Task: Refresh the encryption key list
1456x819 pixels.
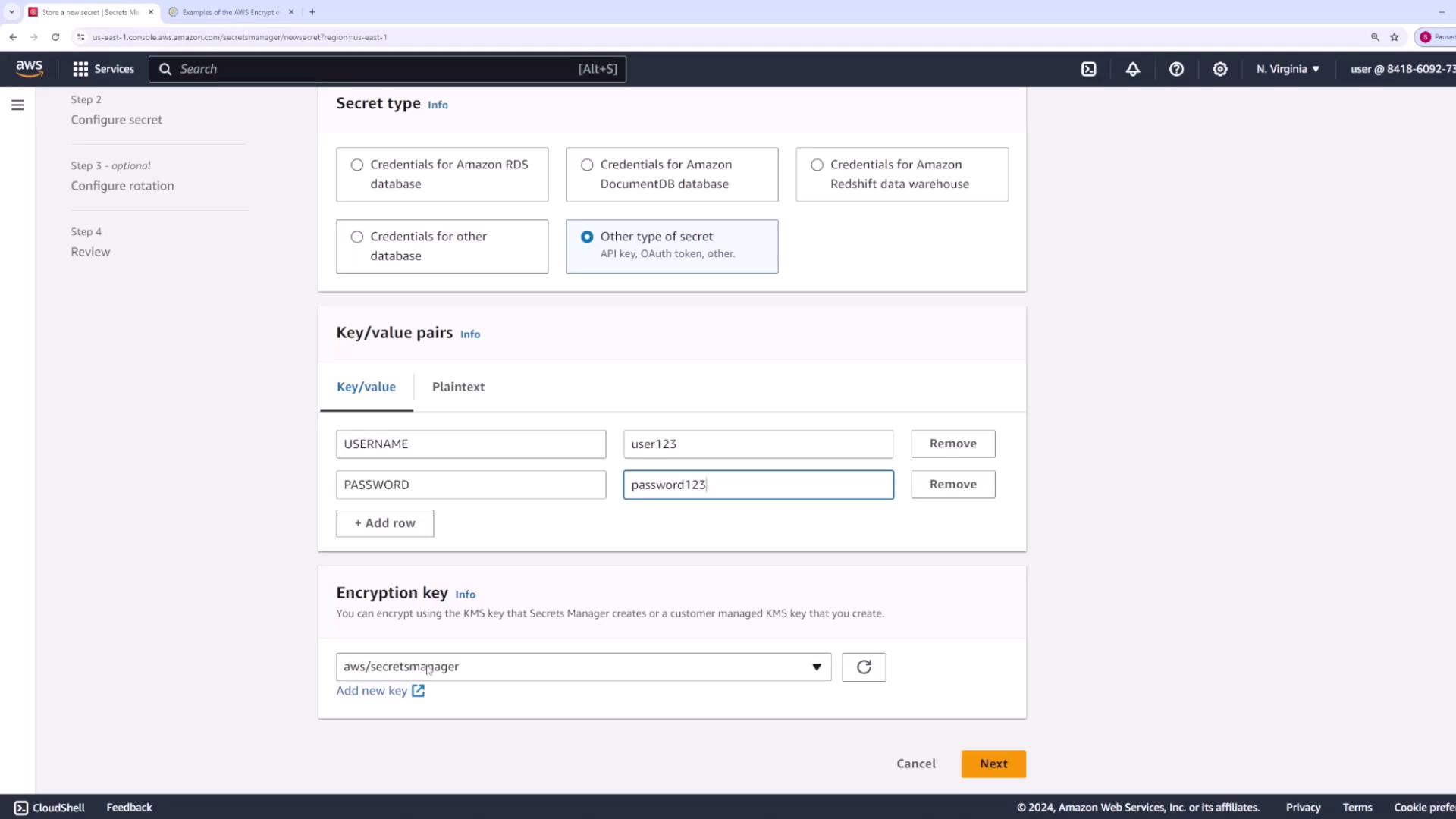Action: [x=864, y=667]
